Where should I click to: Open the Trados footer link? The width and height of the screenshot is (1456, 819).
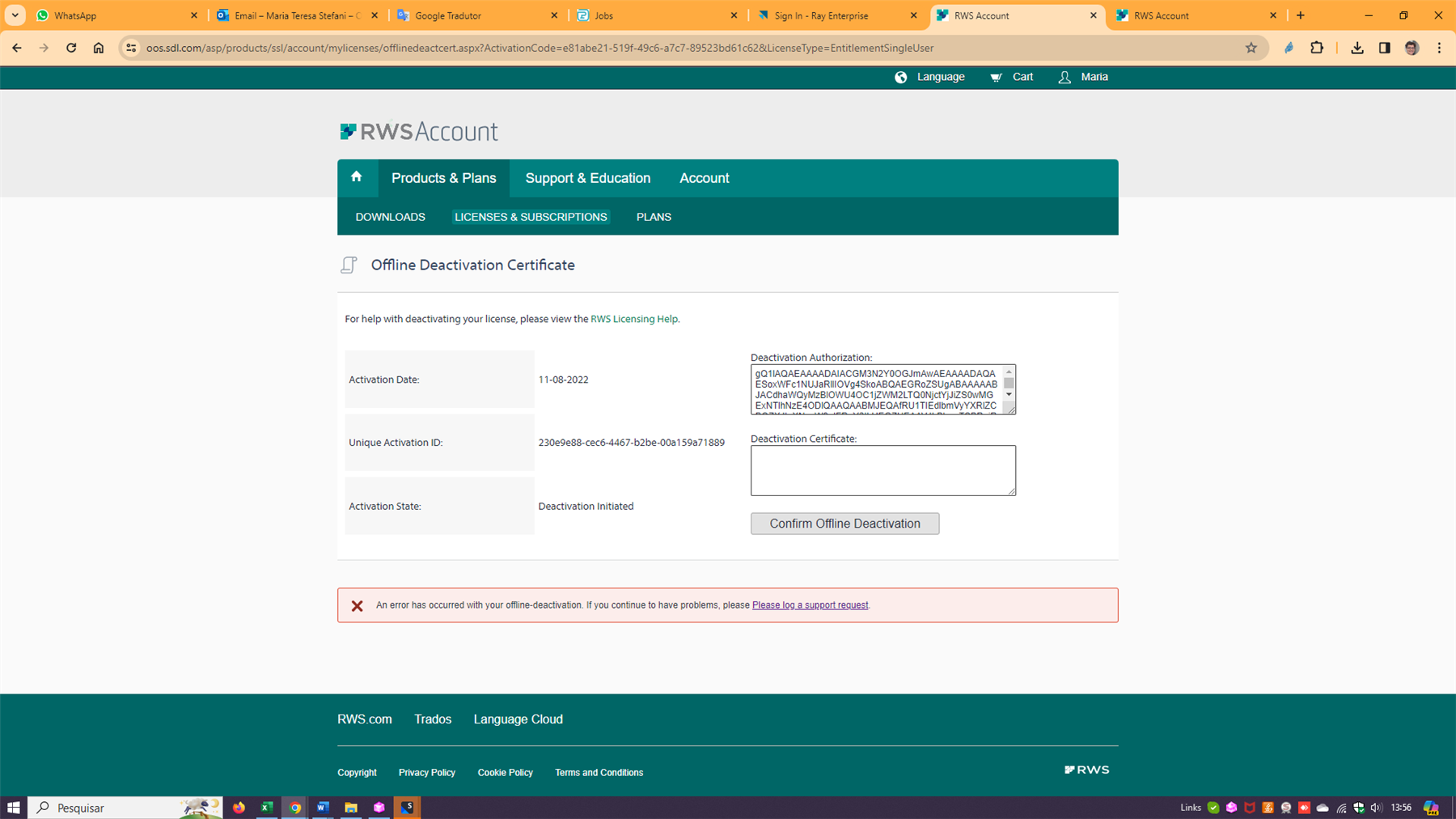coord(433,719)
